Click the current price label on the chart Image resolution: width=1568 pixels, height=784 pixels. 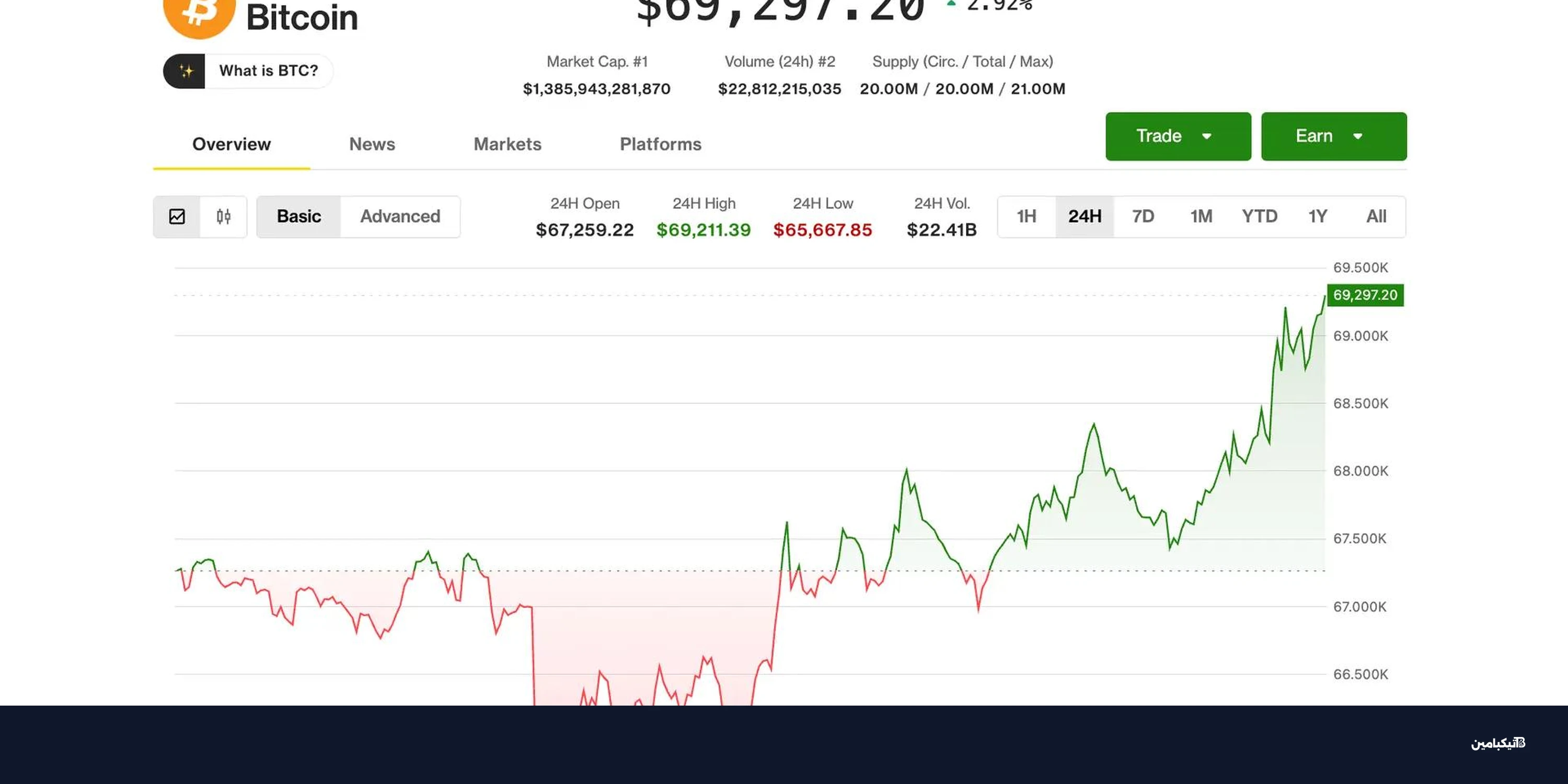(x=1365, y=295)
